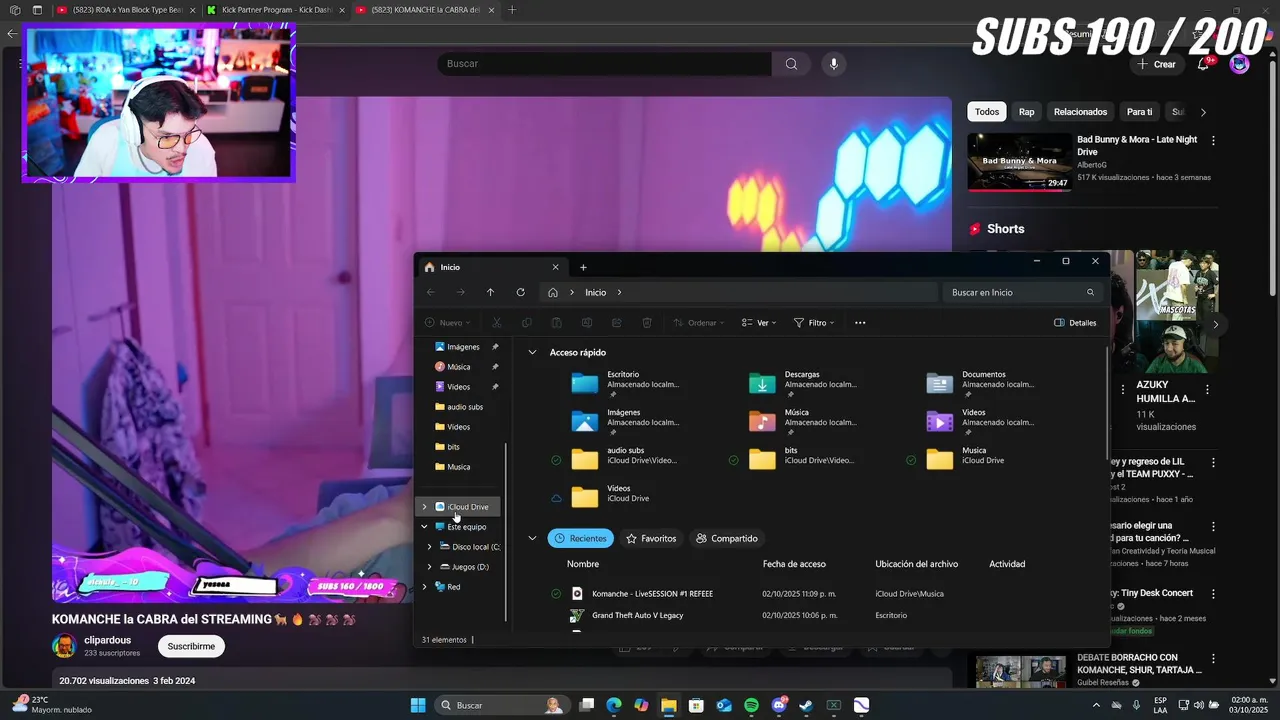This screenshot has height=720, width=1280.
Task: Select Grand Theft Auto V Legacy row
Action: point(637,615)
